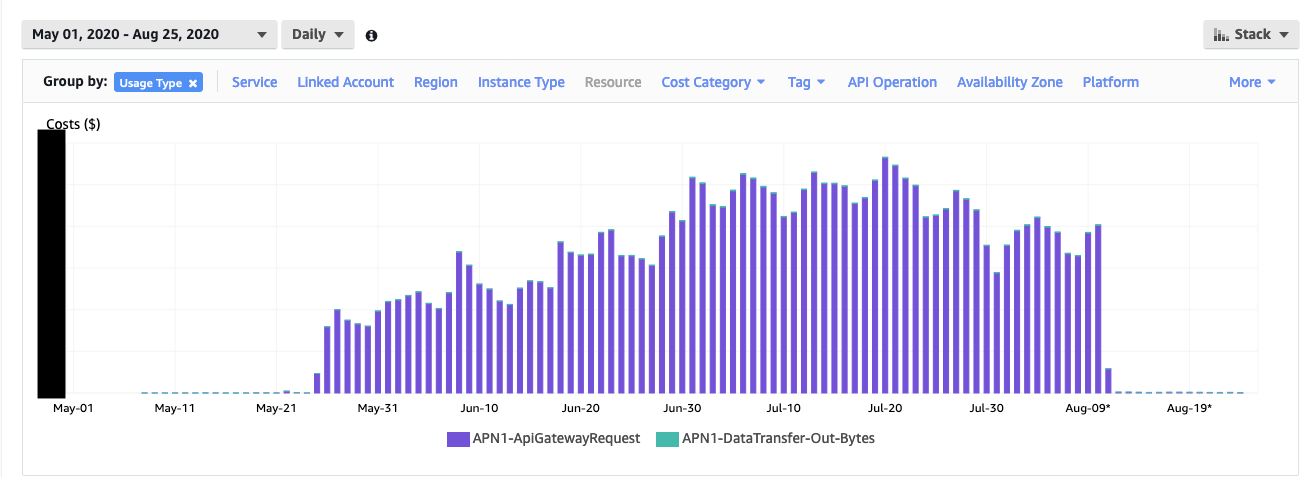The height and width of the screenshot is (477, 1301).
Task: Click the Jul-10 axis label
Action: (783, 408)
